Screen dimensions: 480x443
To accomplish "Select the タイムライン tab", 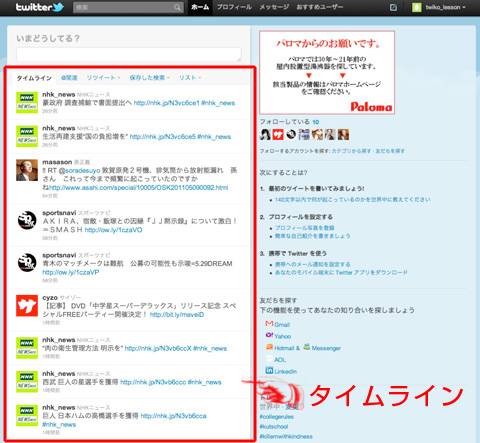I will [x=34, y=78].
